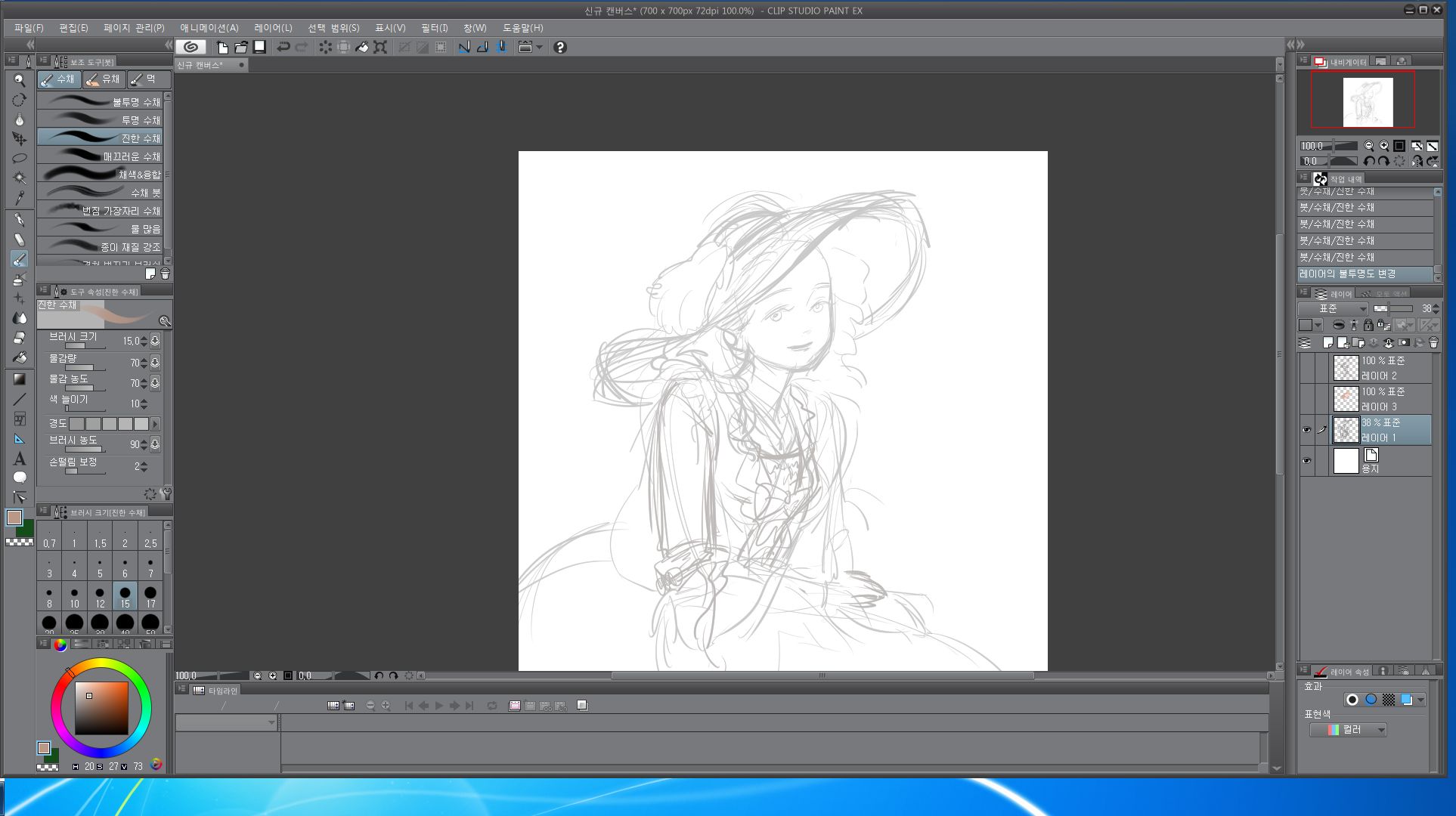Select the Lasso selection tool

[20, 159]
